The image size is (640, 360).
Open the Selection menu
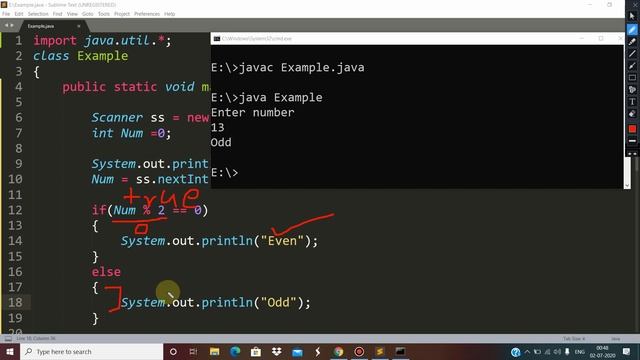[38, 14]
